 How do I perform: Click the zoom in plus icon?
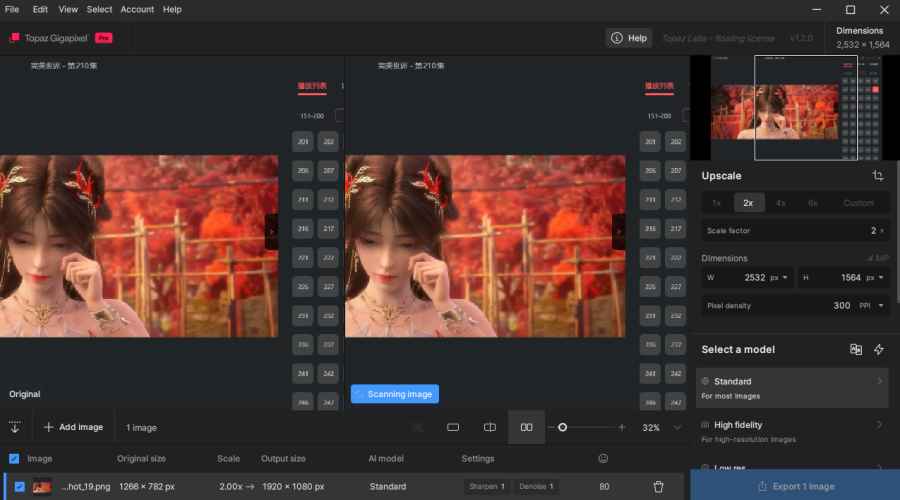(x=622, y=427)
